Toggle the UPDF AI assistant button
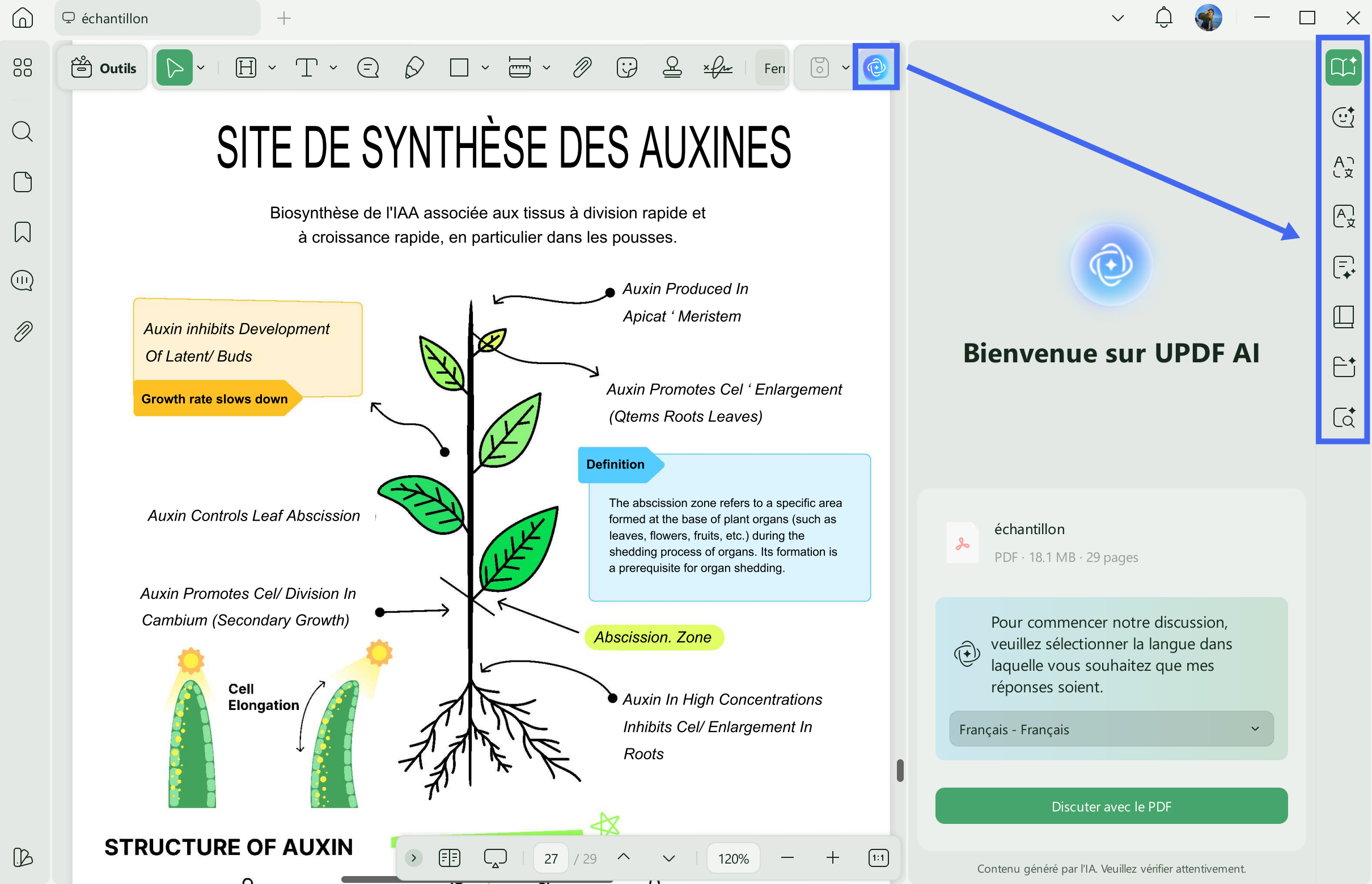1372x884 pixels. point(876,67)
